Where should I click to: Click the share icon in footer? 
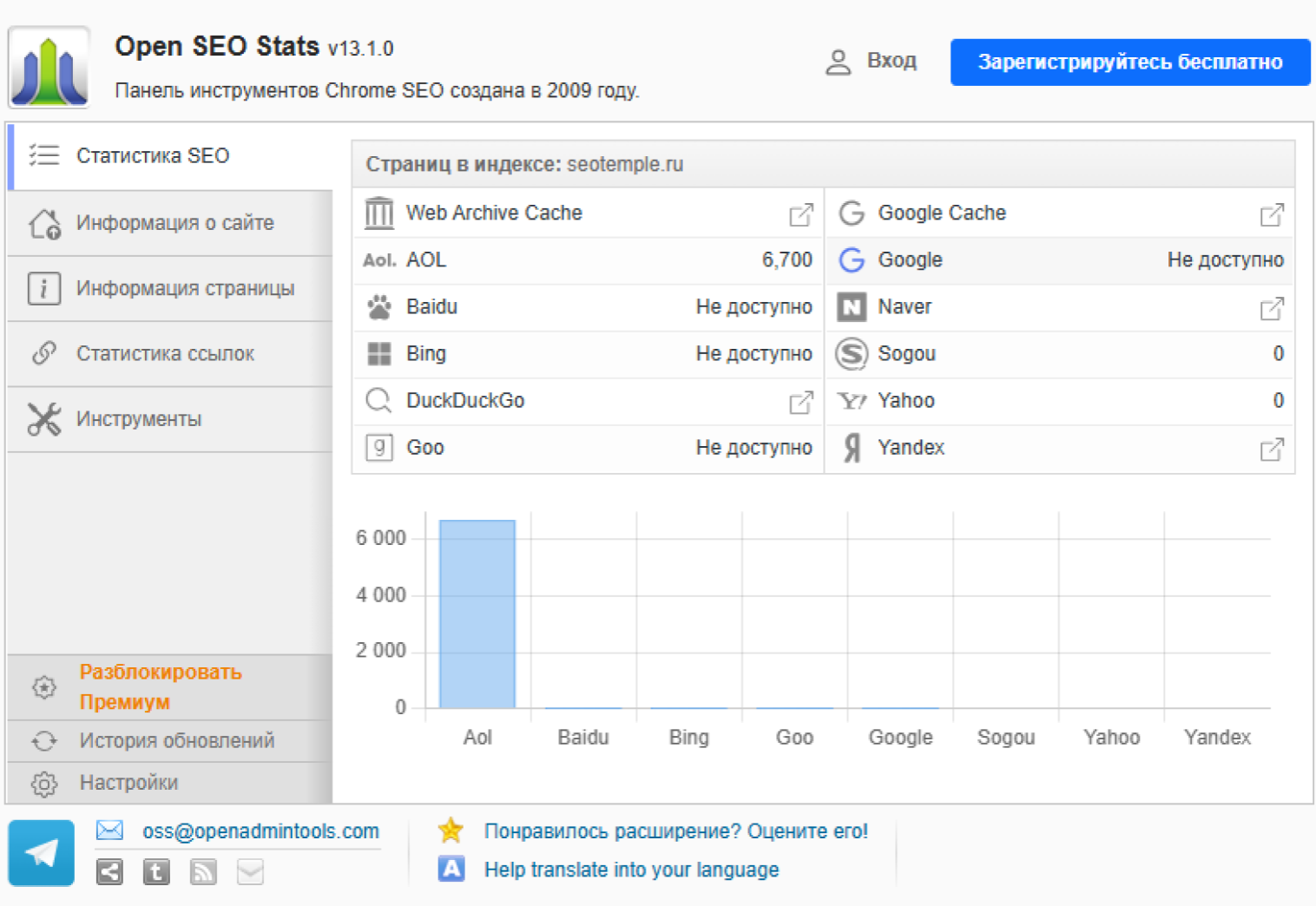tap(109, 871)
